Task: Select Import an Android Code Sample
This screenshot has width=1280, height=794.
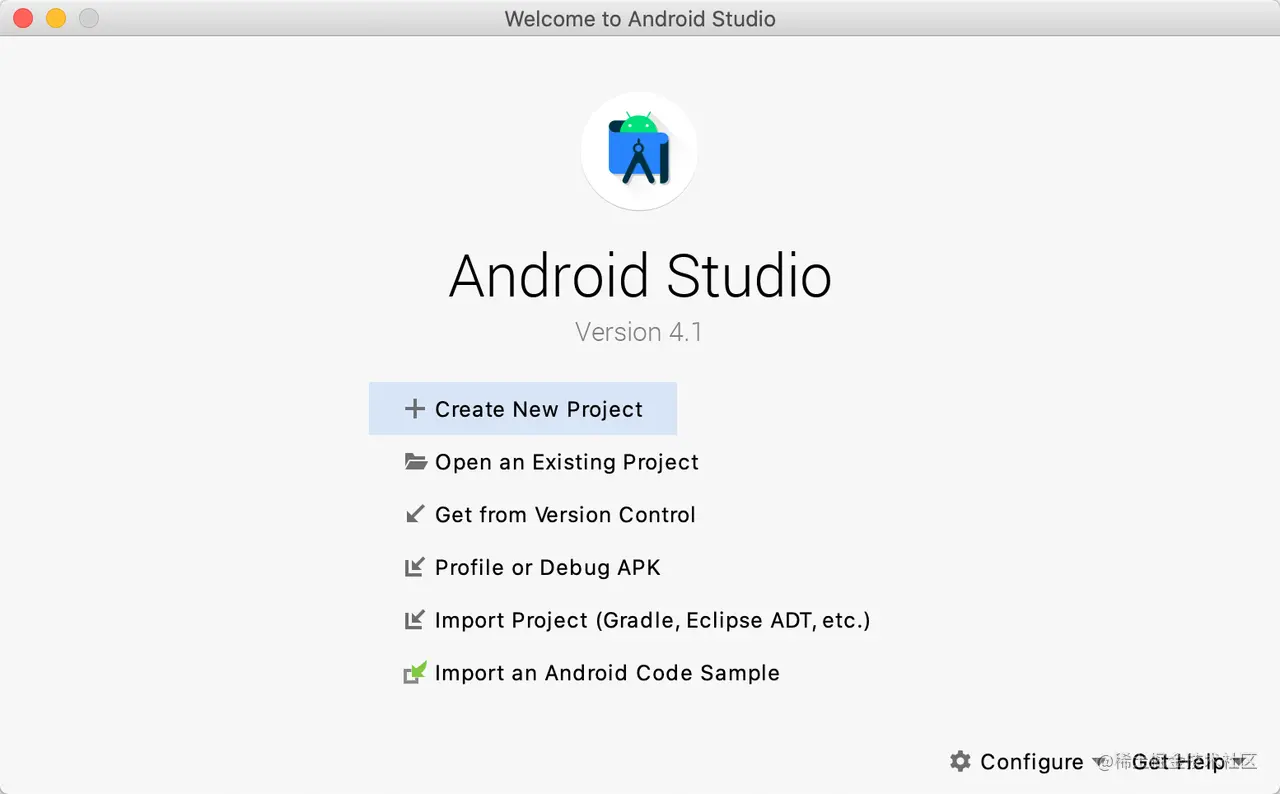Action: coord(607,673)
